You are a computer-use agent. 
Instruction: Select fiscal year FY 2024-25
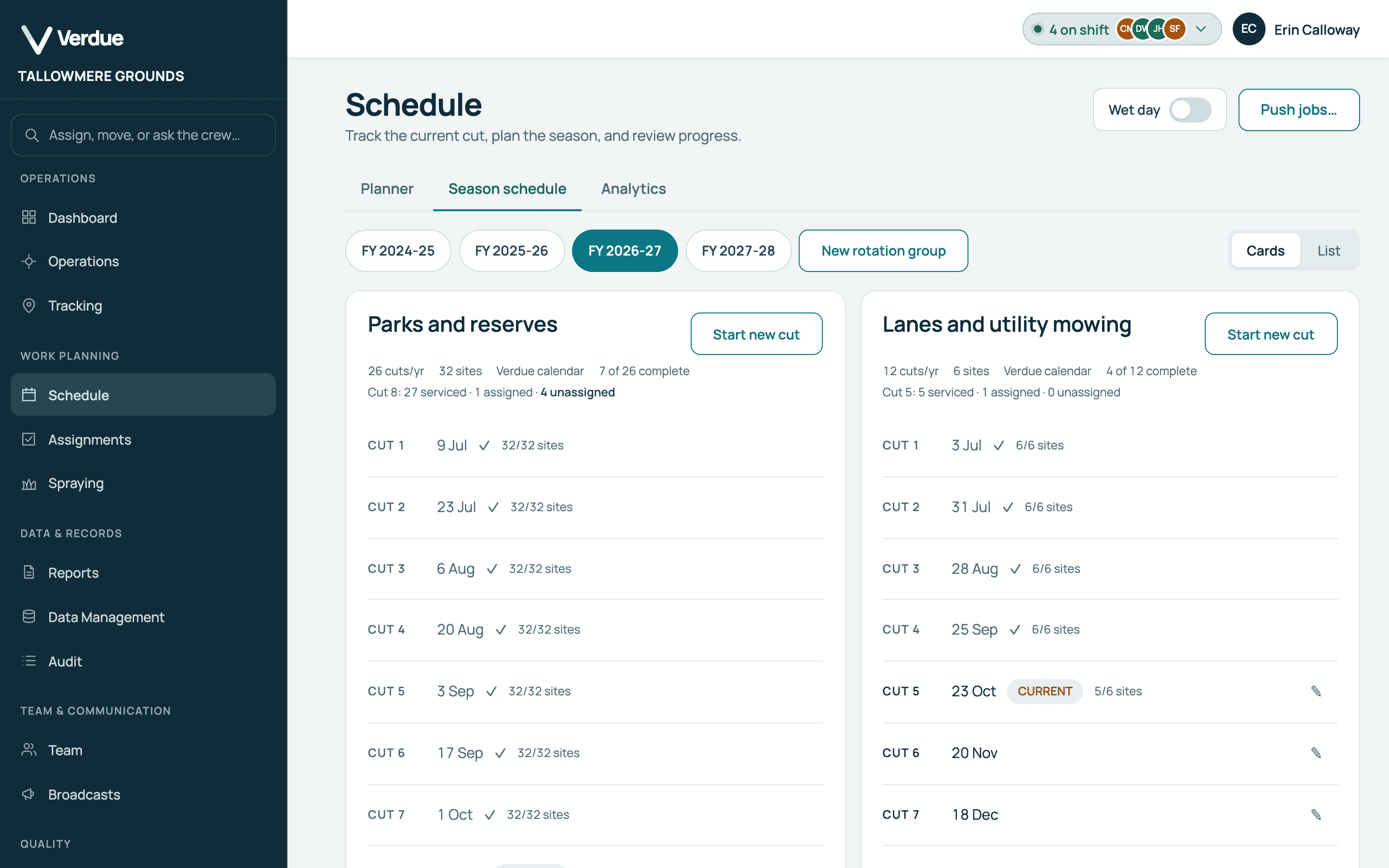click(x=398, y=251)
